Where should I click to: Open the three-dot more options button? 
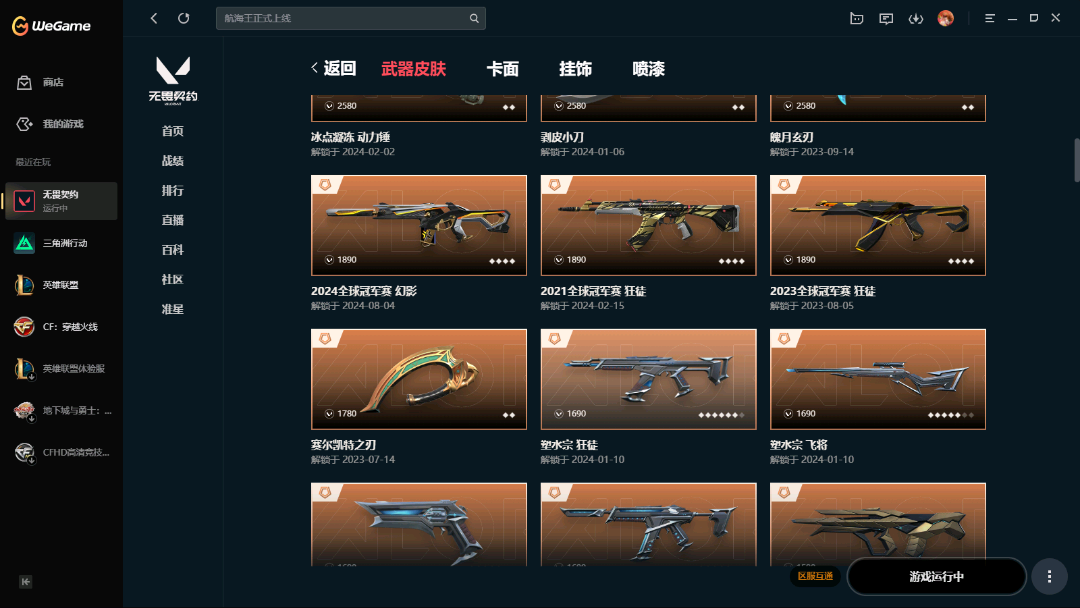click(1049, 576)
